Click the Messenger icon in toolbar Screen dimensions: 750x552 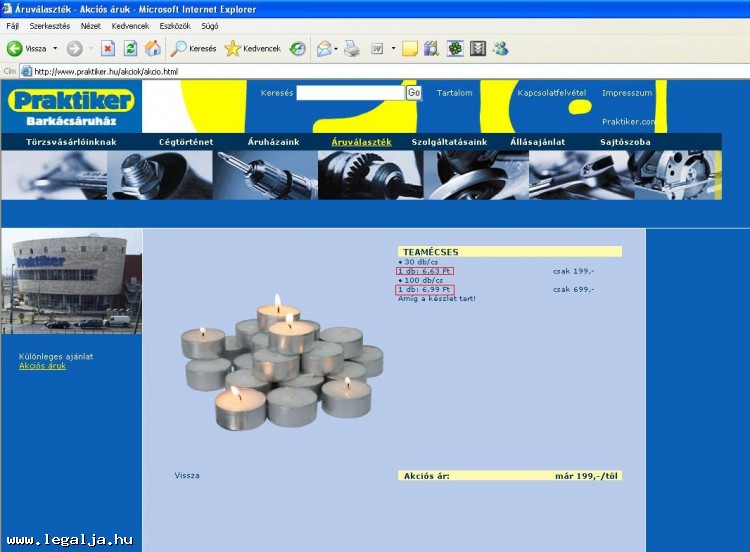pyautogui.click(x=501, y=48)
